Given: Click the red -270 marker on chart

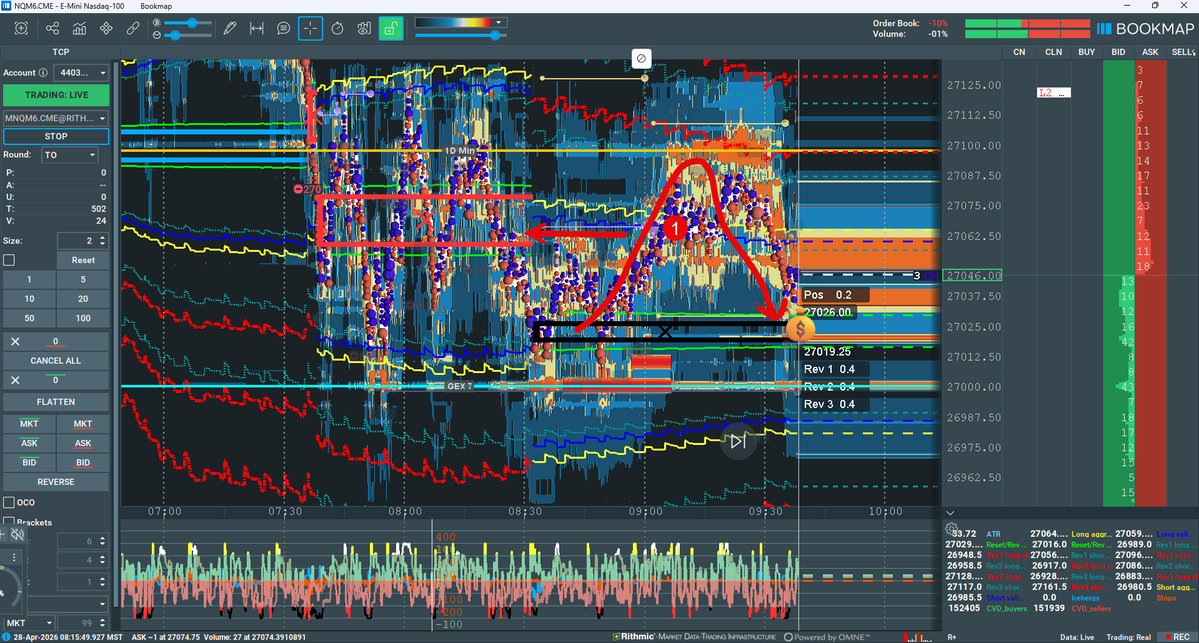Looking at the screenshot, I should click(x=308, y=189).
